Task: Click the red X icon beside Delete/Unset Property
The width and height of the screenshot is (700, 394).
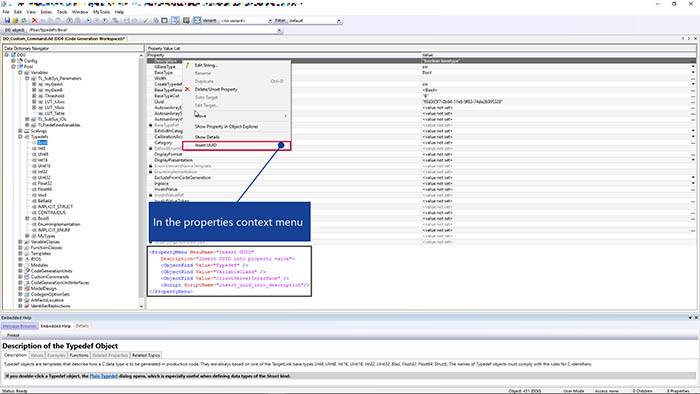Action: coord(187,89)
